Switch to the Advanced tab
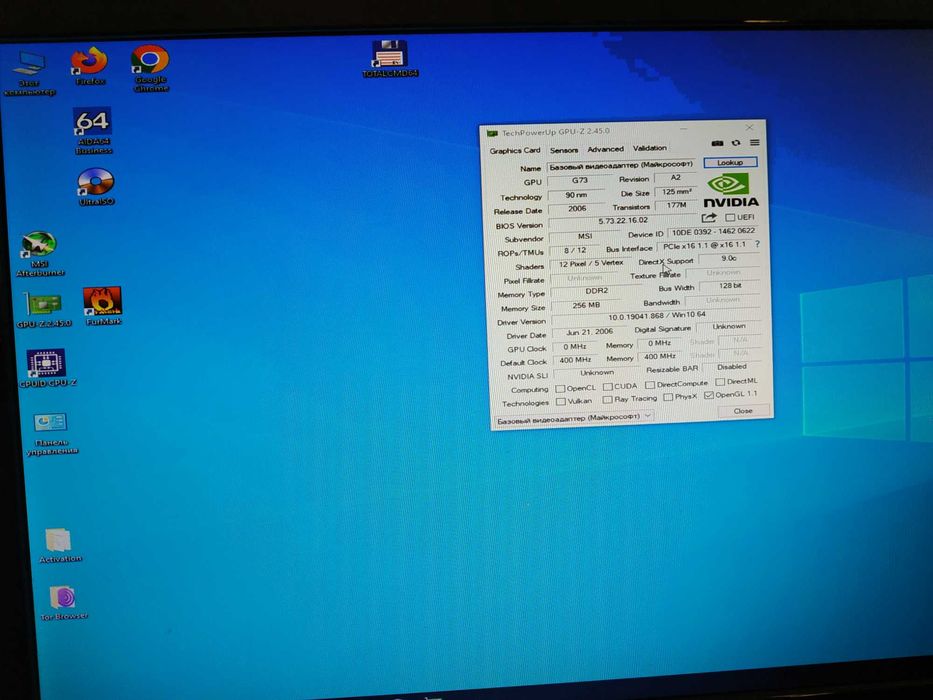933x700 pixels. point(605,149)
